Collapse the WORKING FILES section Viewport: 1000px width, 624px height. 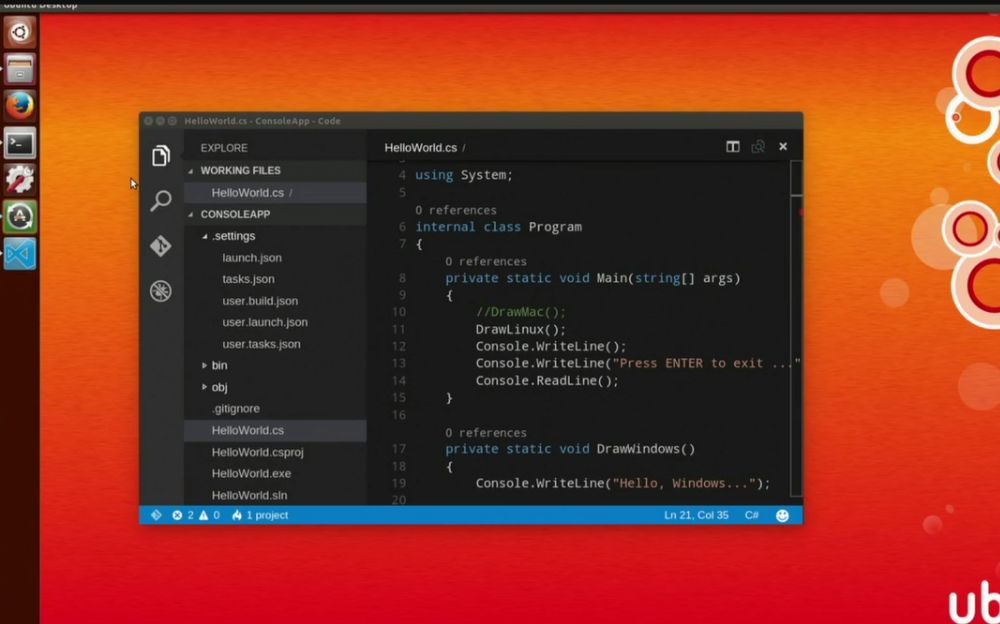pyautogui.click(x=191, y=171)
